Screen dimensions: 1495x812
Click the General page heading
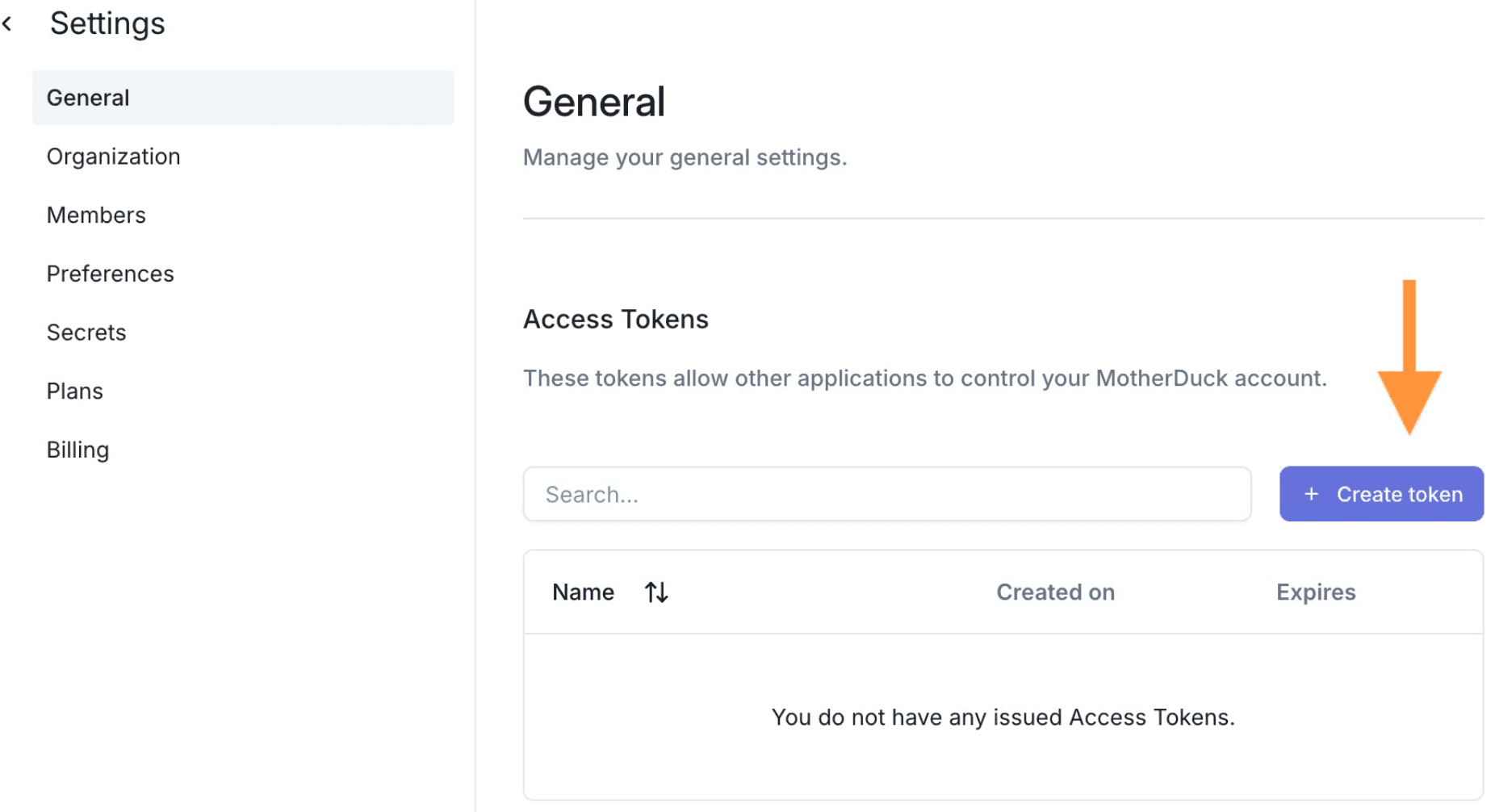pyautogui.click(x=594, y=103)
